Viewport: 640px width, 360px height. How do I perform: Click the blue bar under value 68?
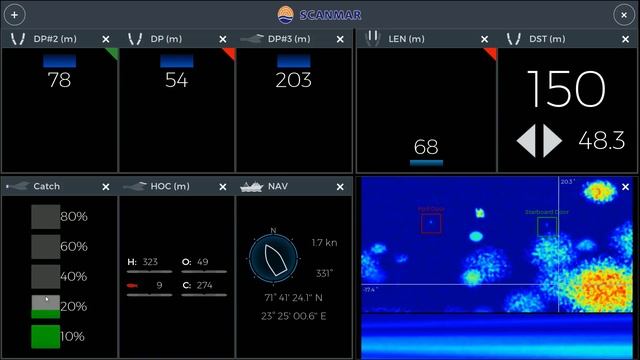tap(427, 163)
